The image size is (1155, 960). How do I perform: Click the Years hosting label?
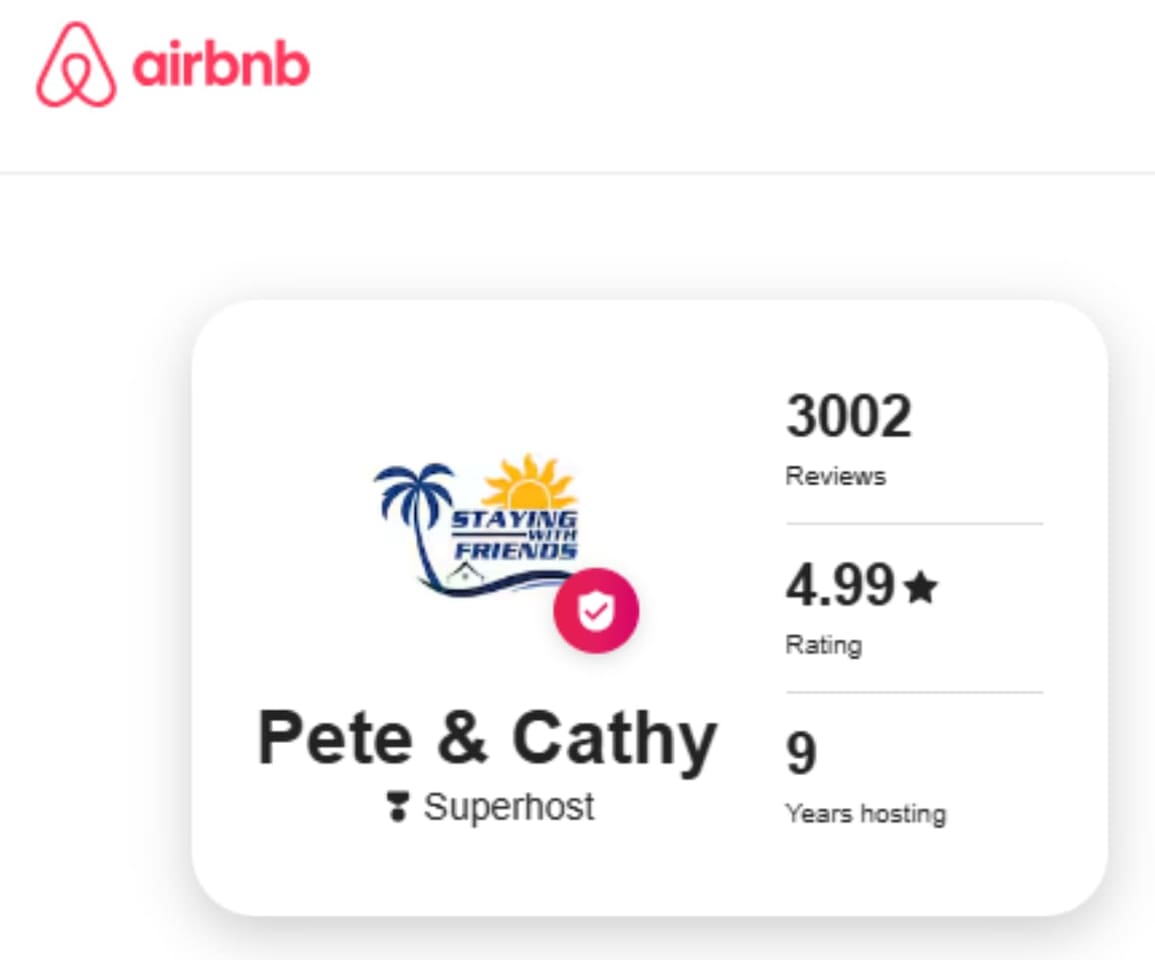tap(864, 813)
